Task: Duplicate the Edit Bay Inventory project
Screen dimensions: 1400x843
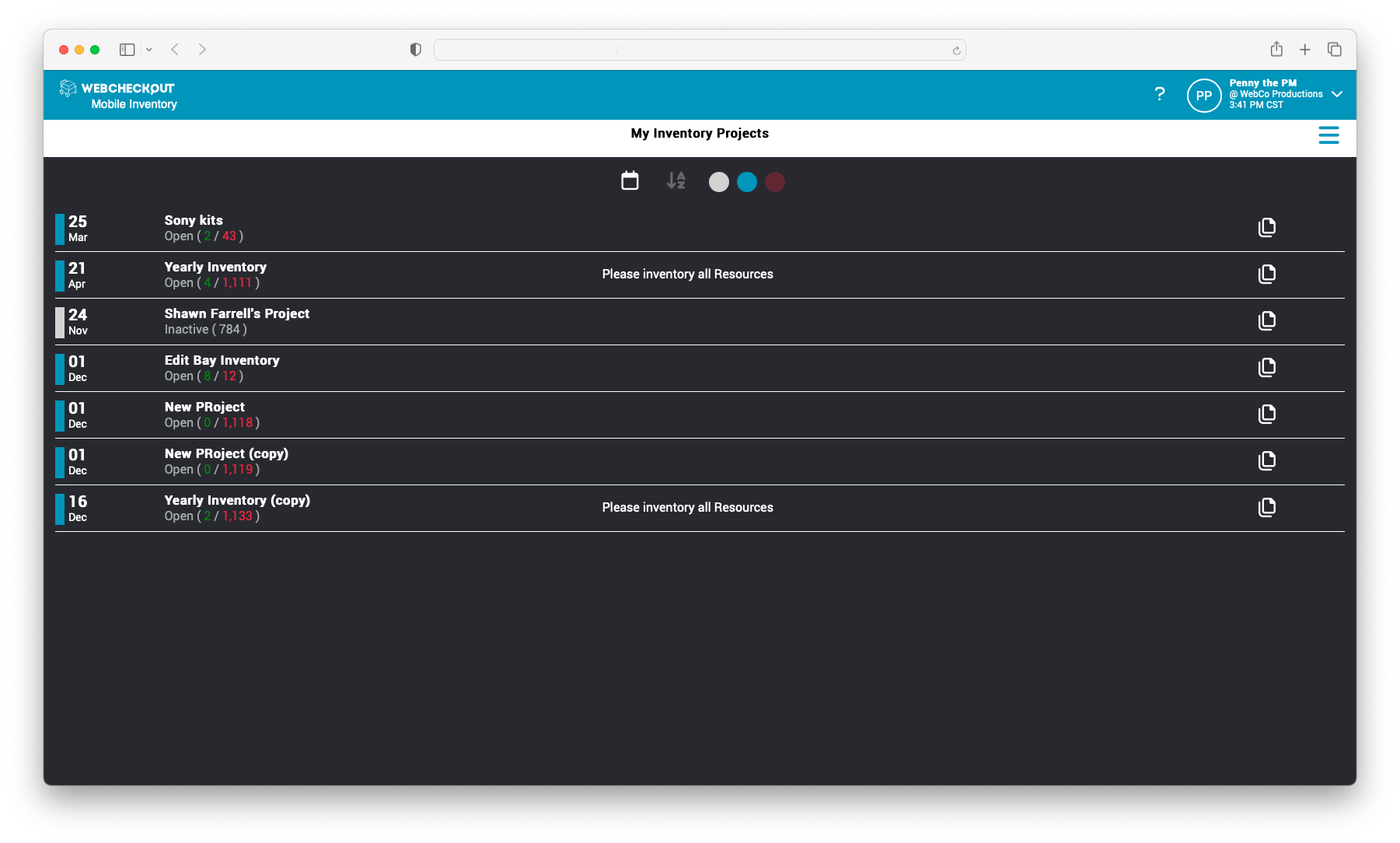Action: (1267, 367)
